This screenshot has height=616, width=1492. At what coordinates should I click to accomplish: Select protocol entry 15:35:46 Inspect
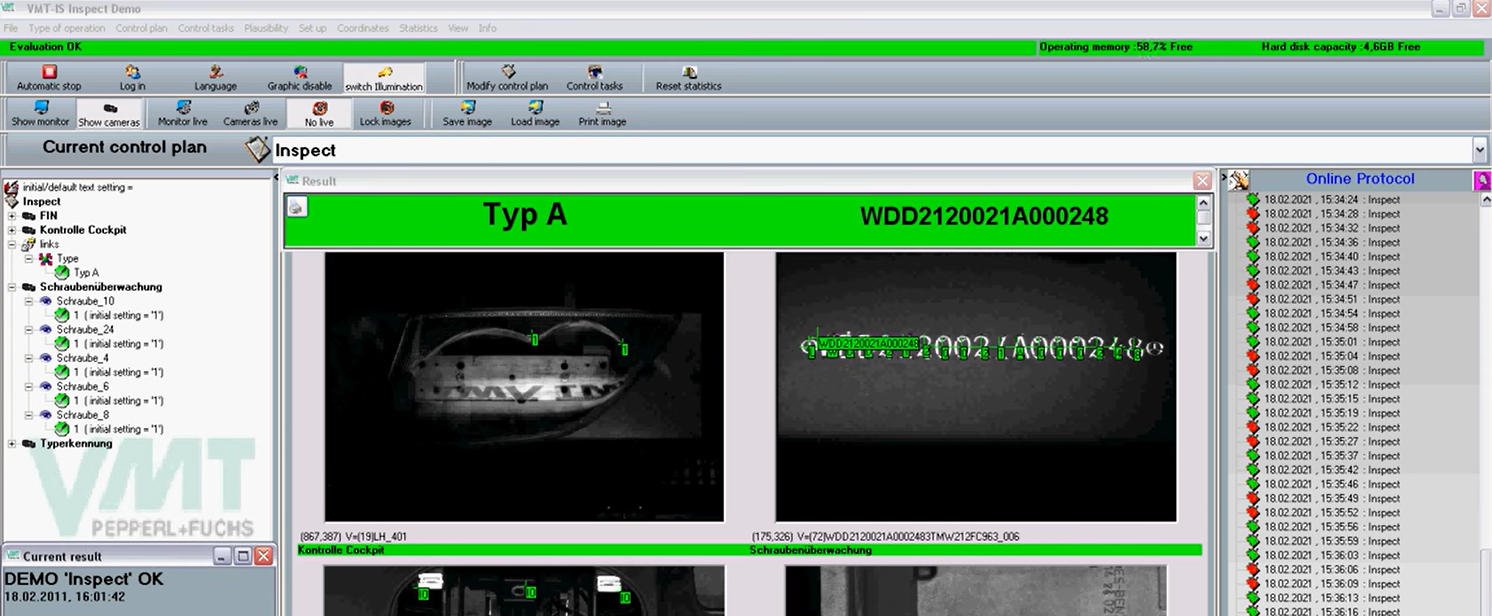pyautogui.click(x=1330, y=484)
